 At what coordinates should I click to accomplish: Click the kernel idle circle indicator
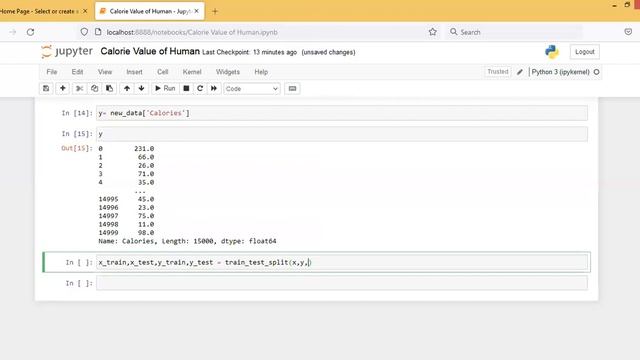596,72
